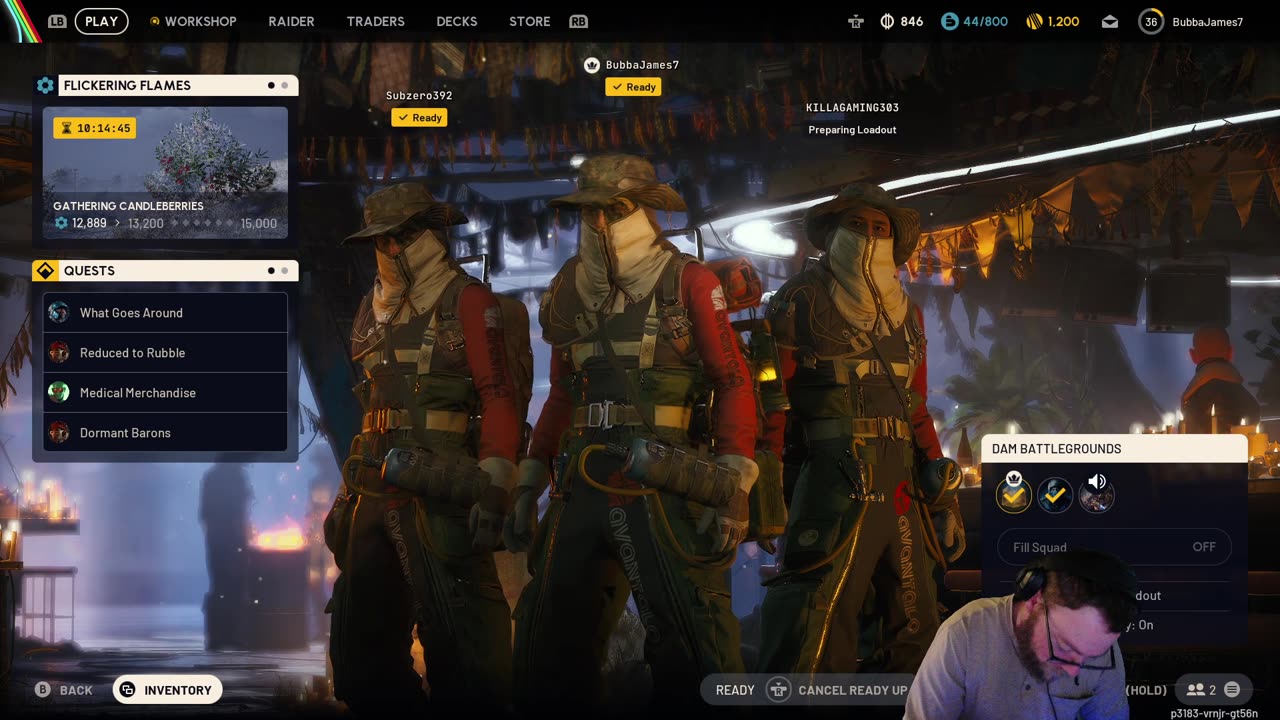Image resolution: width=1280 pixels, height=720 pixels.
Task: Select the second squad member avatar
Action: 1055,495
